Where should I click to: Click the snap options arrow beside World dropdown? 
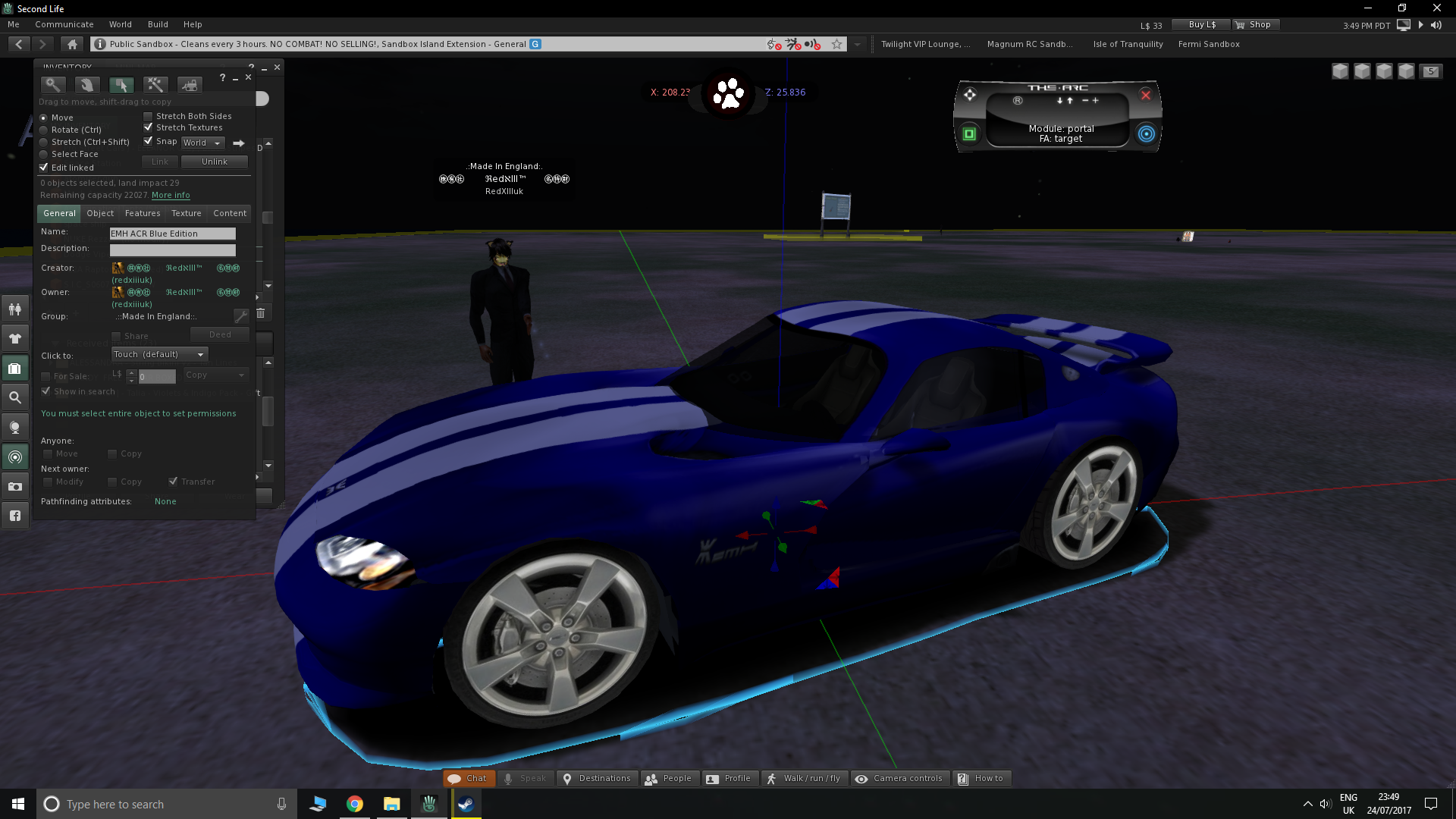pos(239,143)
